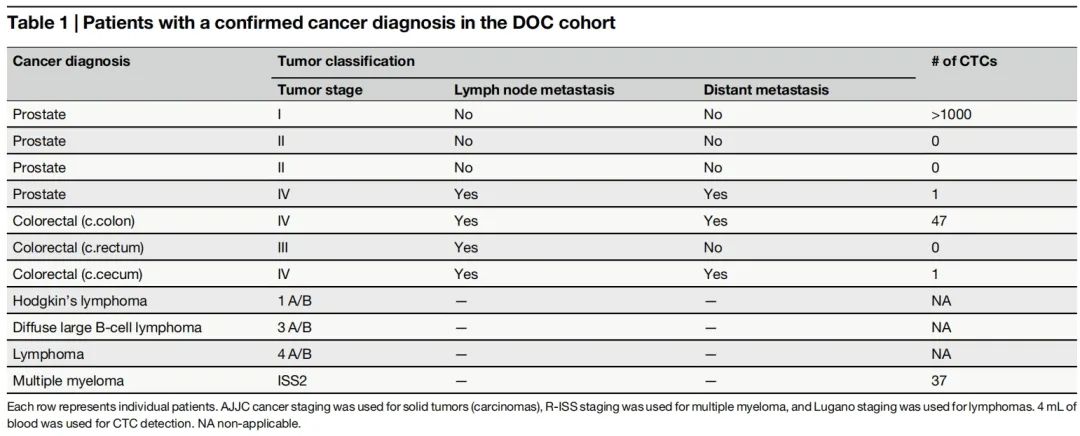This screenshot has width=1080, height=436.
Task: Select the CTC count value 47
Action: pyautogui.click(x=938, y=221)
